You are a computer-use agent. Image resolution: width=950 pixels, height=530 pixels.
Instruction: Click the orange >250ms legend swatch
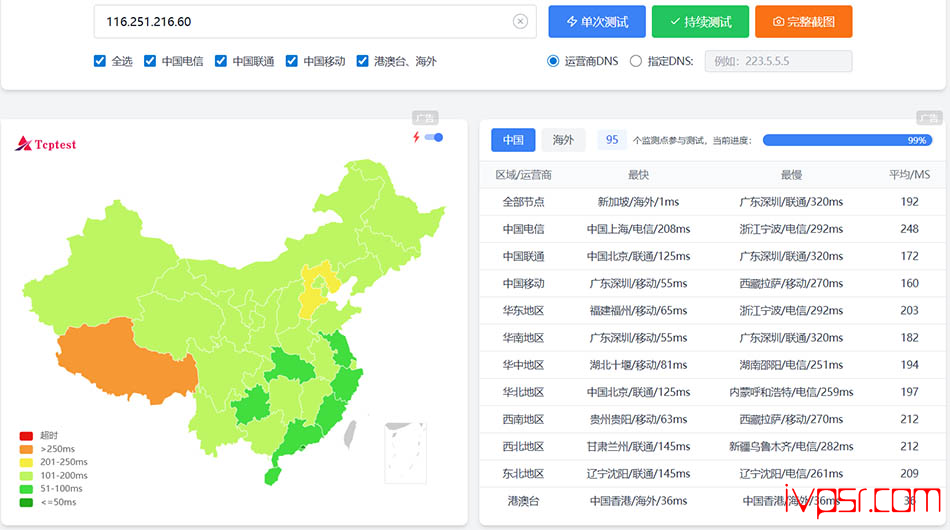pos(26,449)
